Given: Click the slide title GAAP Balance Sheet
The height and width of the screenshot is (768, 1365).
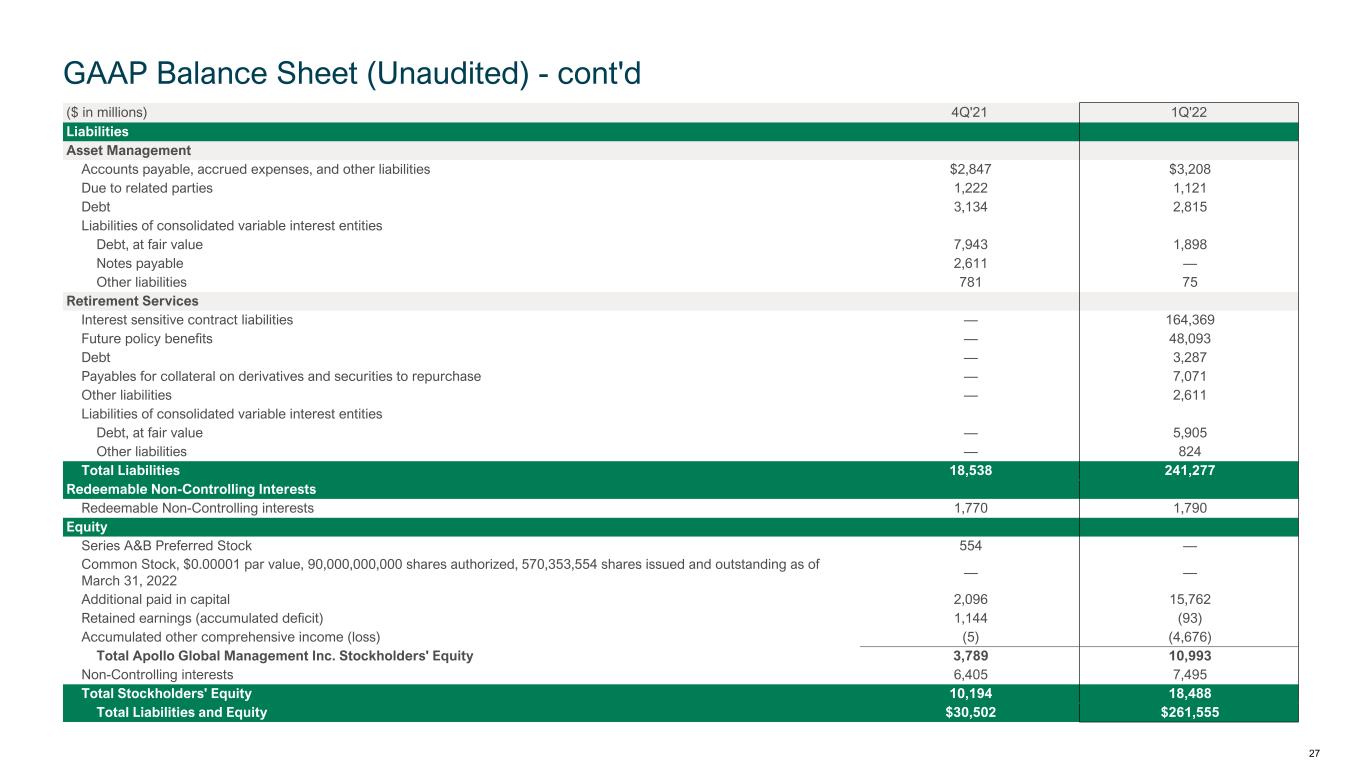Looking at the screenshot, I should 351,73.
